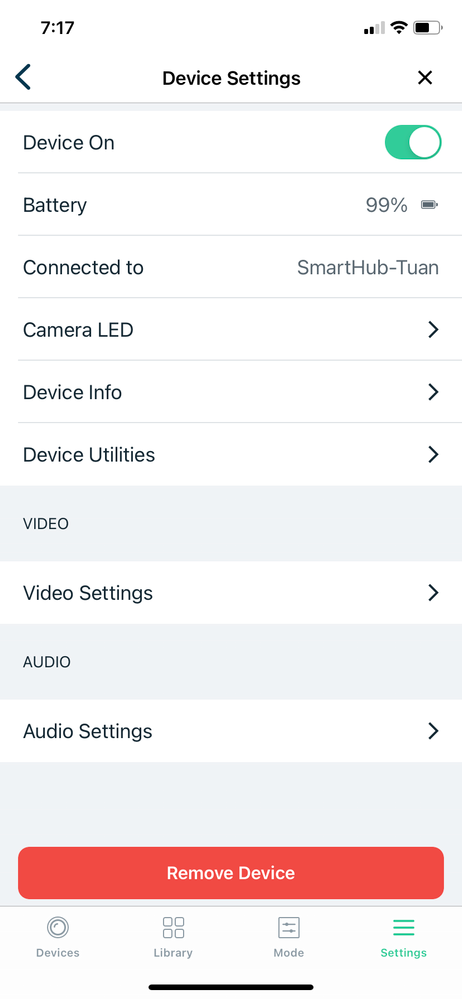Tap the 99% battery percentage
Screen dimensions: 462x999
click(386, 205)
